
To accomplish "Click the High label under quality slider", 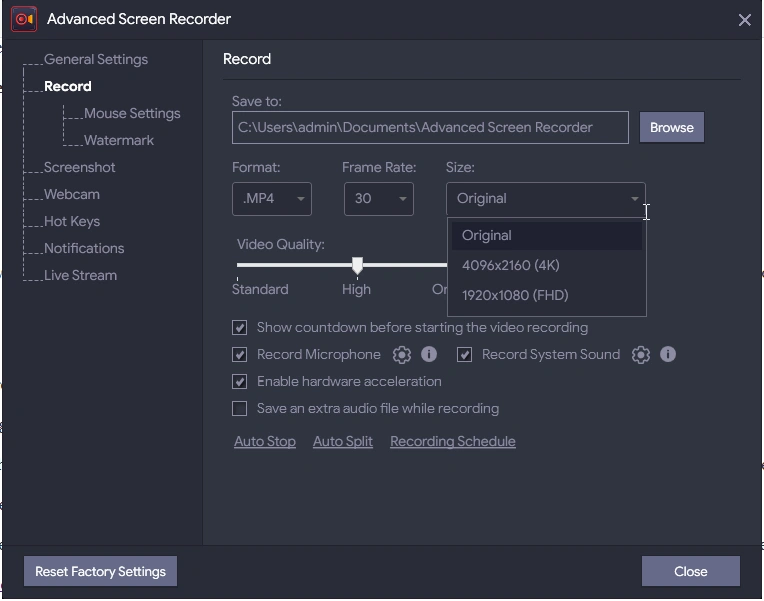I will pos(356,290).
